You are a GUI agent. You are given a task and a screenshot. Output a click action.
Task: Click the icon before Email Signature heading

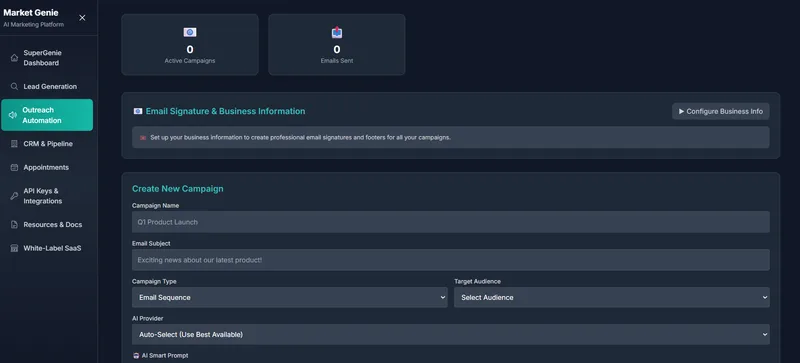pos(138,111)
